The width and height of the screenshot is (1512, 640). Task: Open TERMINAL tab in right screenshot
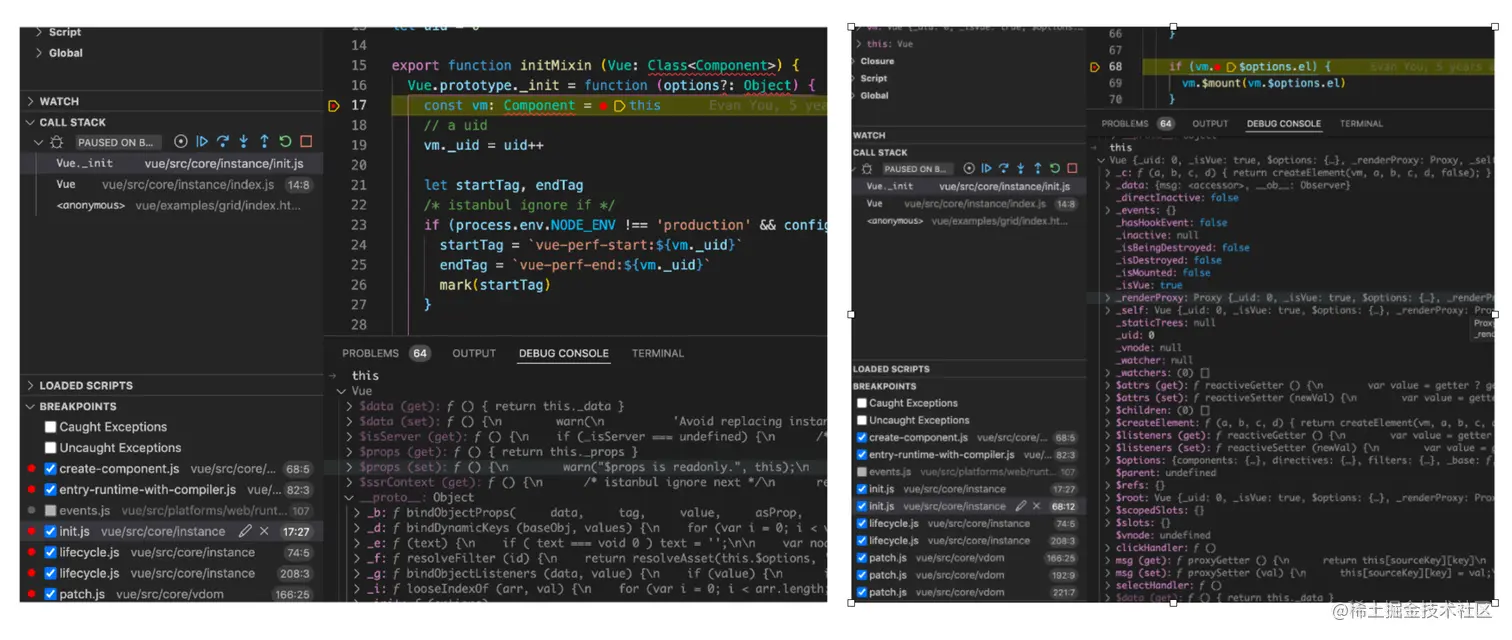coord(1361,124)
